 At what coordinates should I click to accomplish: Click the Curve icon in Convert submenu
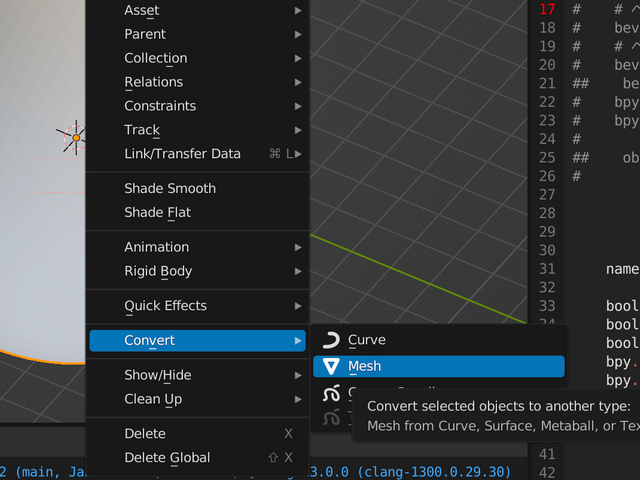(x=332, y=341)
